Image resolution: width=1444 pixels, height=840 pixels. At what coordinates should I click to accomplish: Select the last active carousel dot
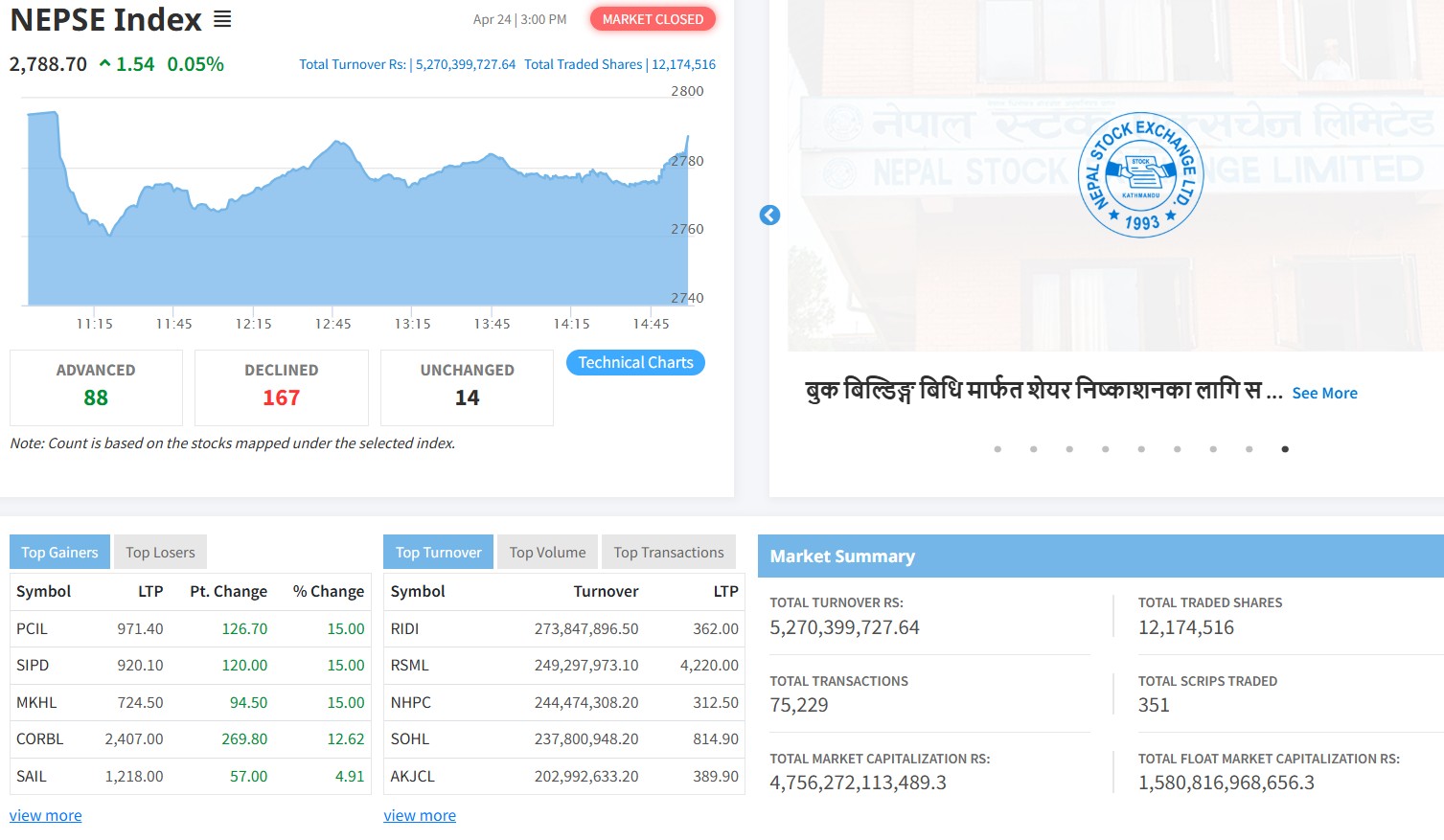click(x=1285, y=449)
